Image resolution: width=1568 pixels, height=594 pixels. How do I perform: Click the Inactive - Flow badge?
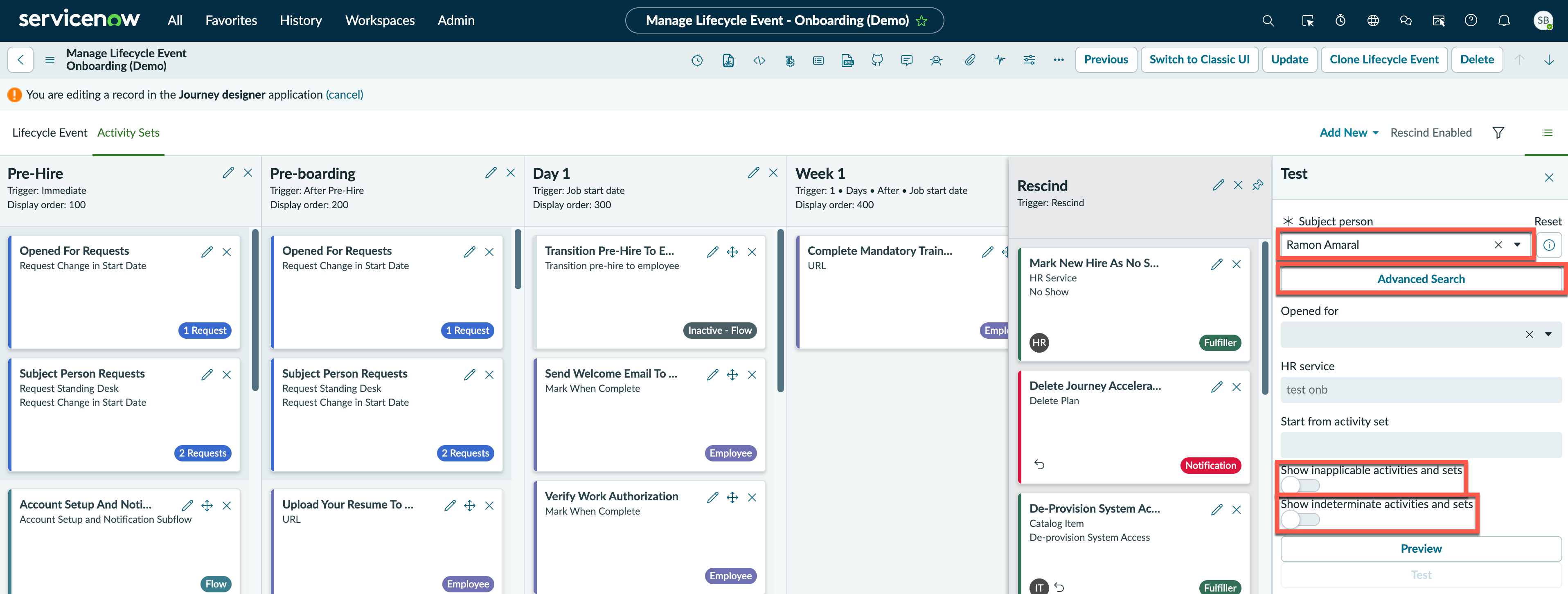point(719,331)
